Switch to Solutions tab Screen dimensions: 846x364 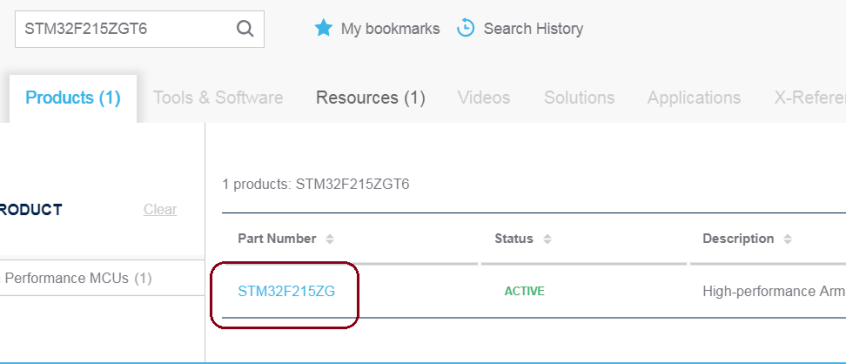pos(579,98)
